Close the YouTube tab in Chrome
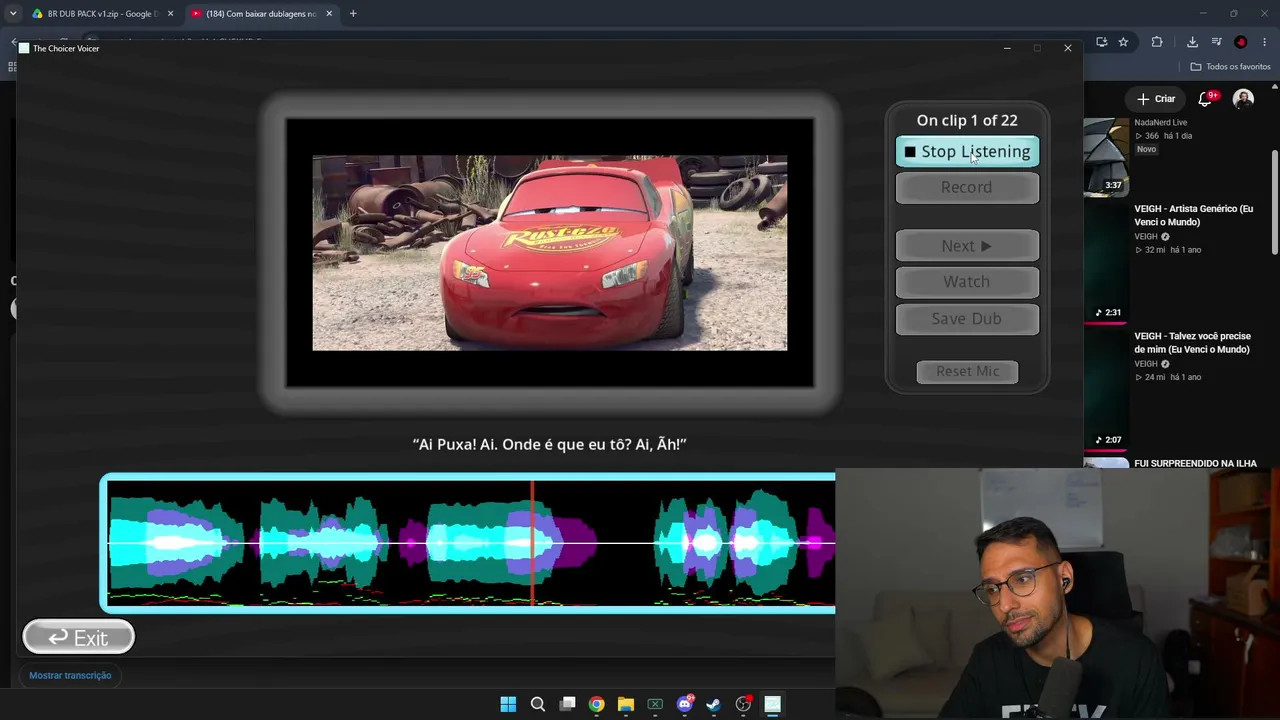 tap(329, 14)
